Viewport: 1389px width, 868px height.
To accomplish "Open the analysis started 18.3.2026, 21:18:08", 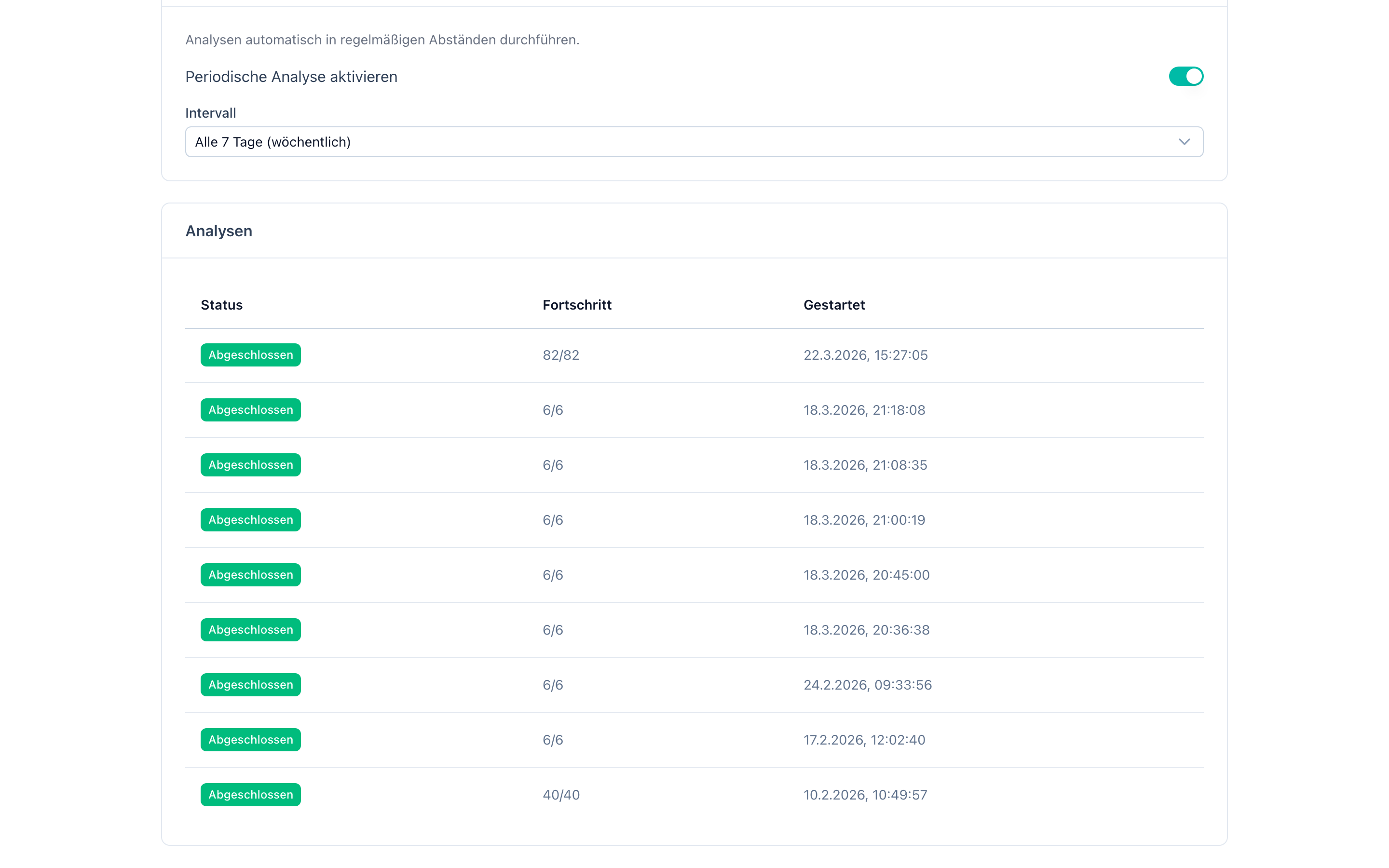I will pos(864,410).
